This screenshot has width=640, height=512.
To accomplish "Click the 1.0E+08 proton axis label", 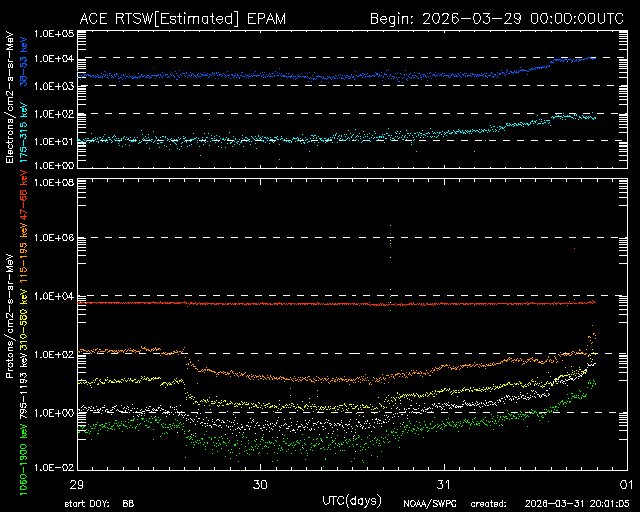I will [54, 183].
